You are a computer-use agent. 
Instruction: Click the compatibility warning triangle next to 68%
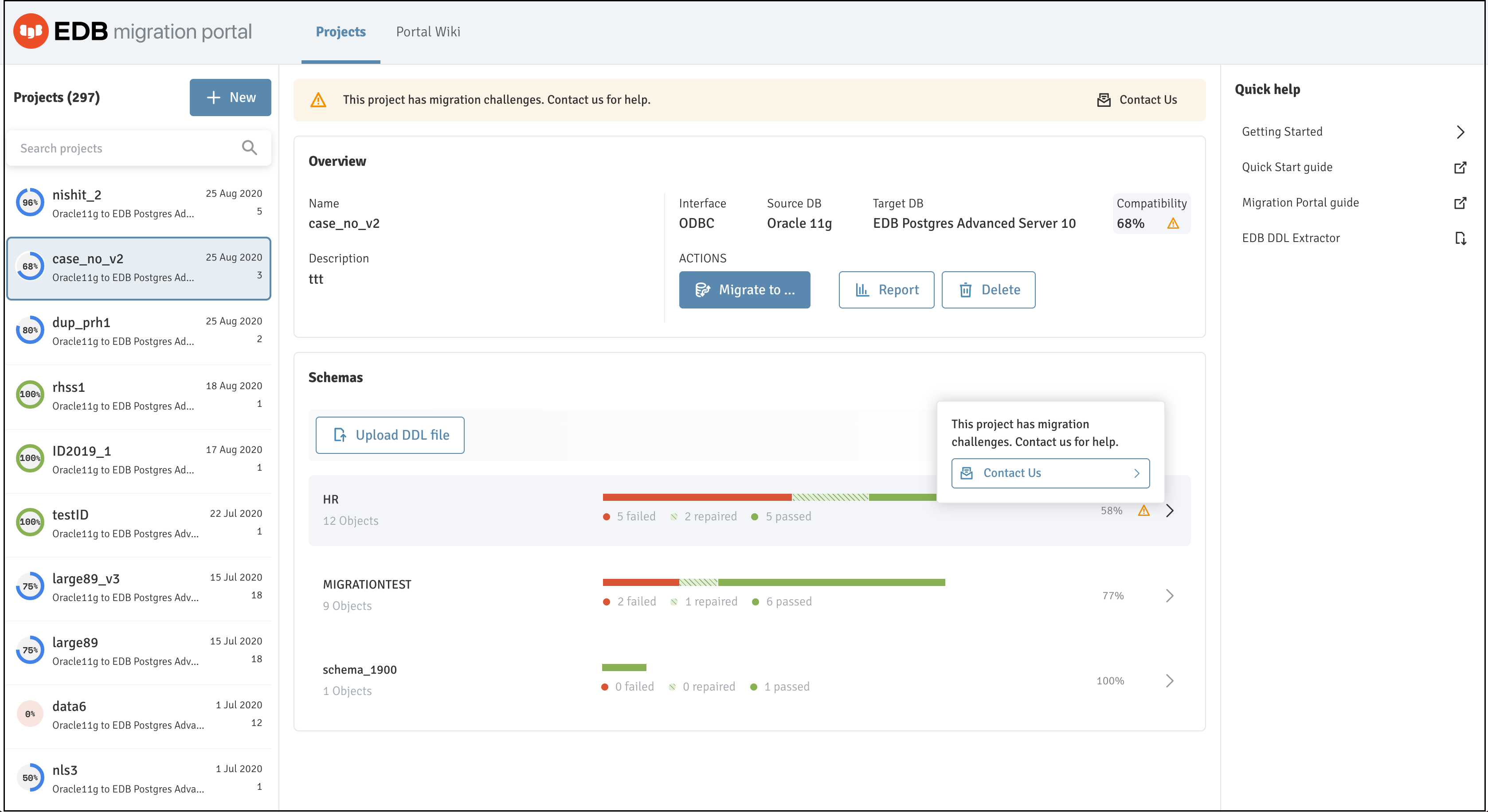[x=1173, y=223]
